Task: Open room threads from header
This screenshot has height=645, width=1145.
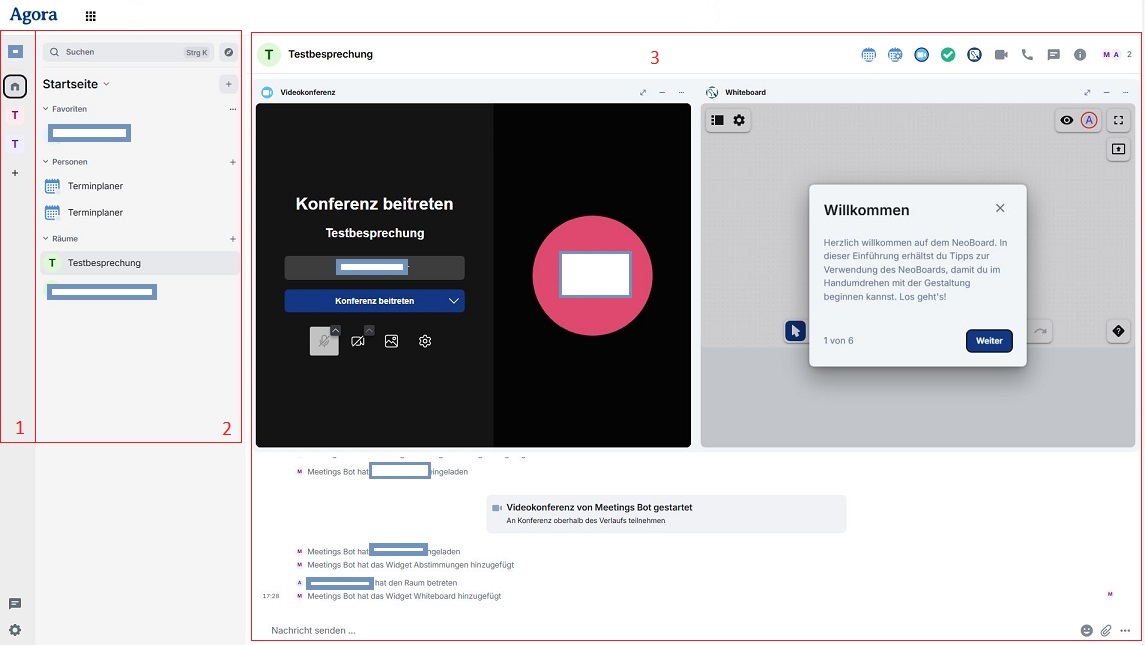Action: (1054, 55)
